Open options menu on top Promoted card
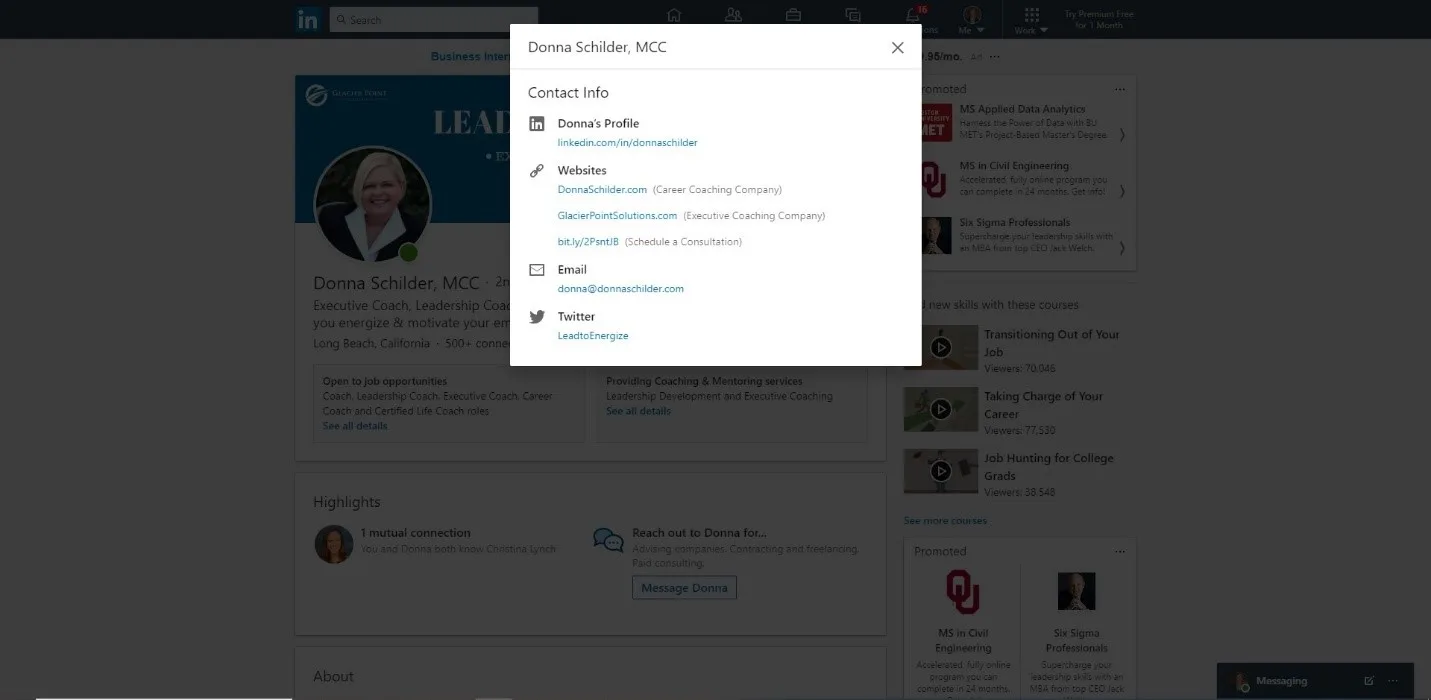The height and width of the screenshot is (700, 1431). coord(1120,89)
